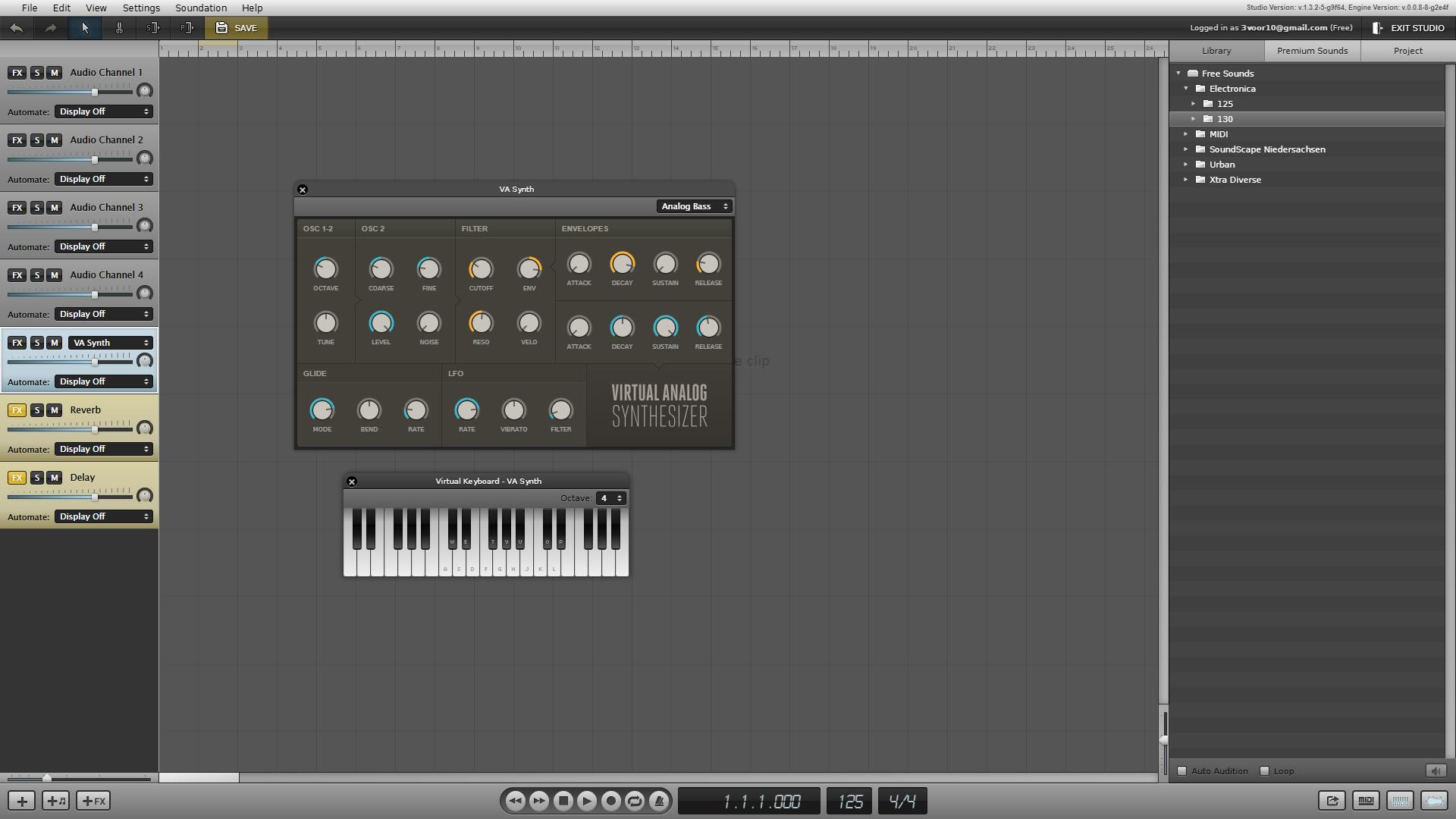Open the Soundation menu
1456x819 pixels.
click(x=200, y=8)
